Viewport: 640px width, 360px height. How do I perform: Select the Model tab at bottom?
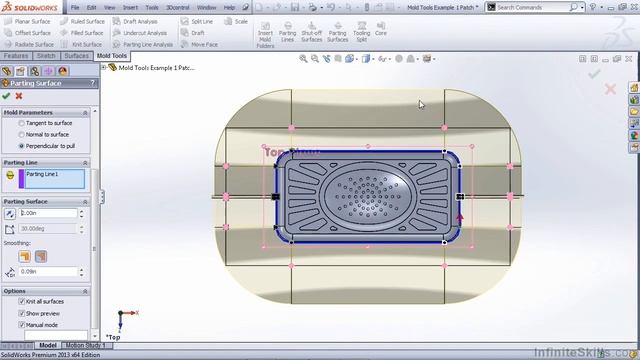click(48, 345)
